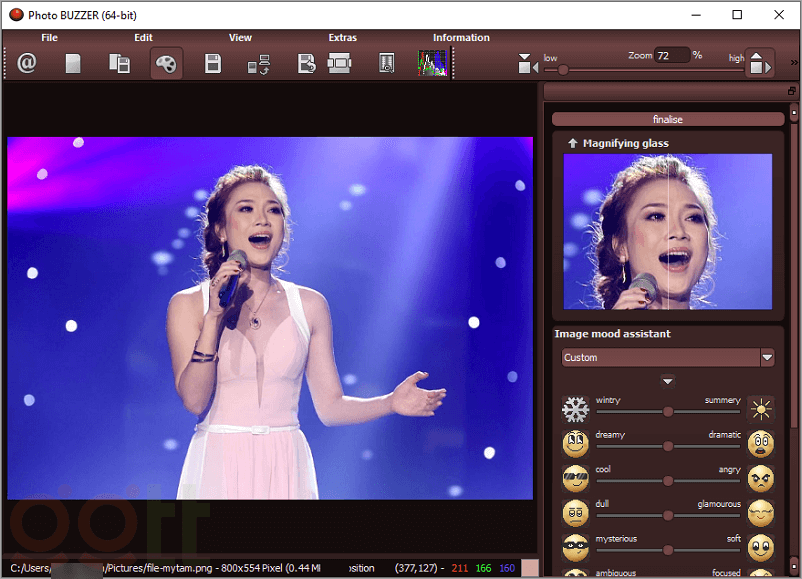Click the Magnifying glass preview thumbnail
Image resolution: width=802 pixels, height=579 pixels.
click(x=667, y=231)
